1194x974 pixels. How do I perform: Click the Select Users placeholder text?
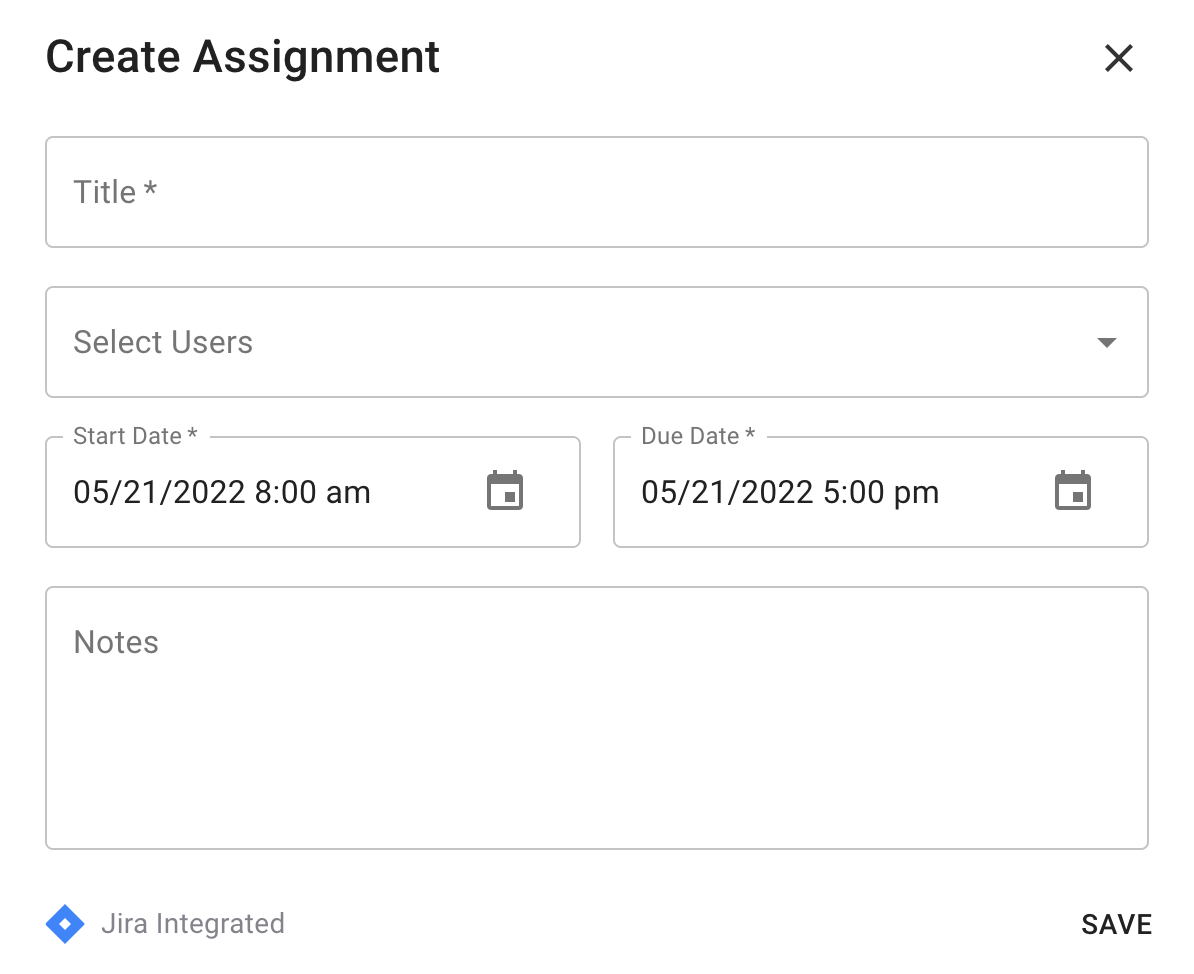point(163,342)
